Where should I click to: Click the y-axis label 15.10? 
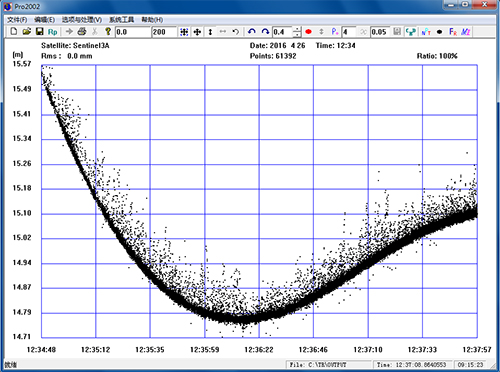(x=22, y=213)
